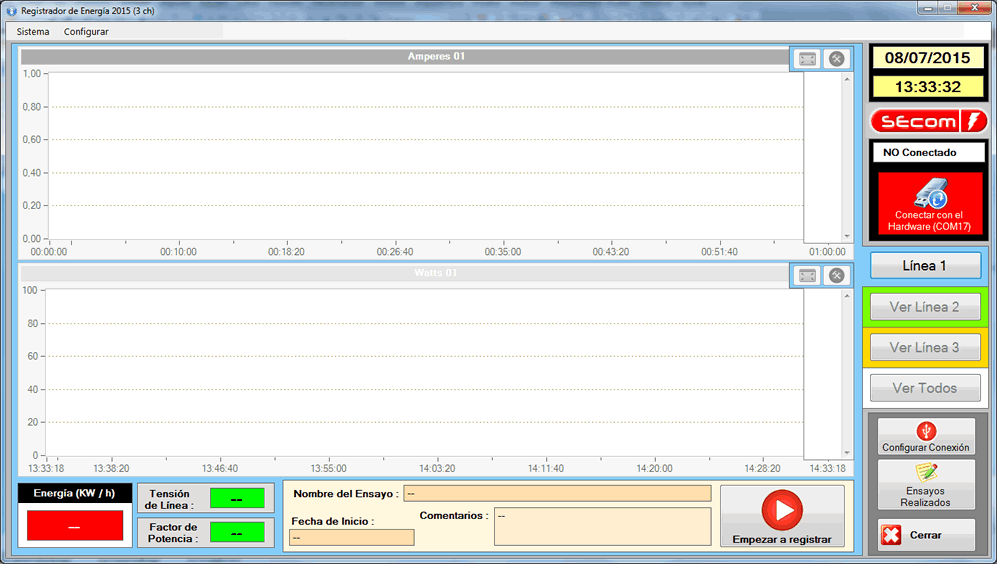Open the Configurar menu
The width and height of the screenshot is (997, 564).
tap(86, 31)
